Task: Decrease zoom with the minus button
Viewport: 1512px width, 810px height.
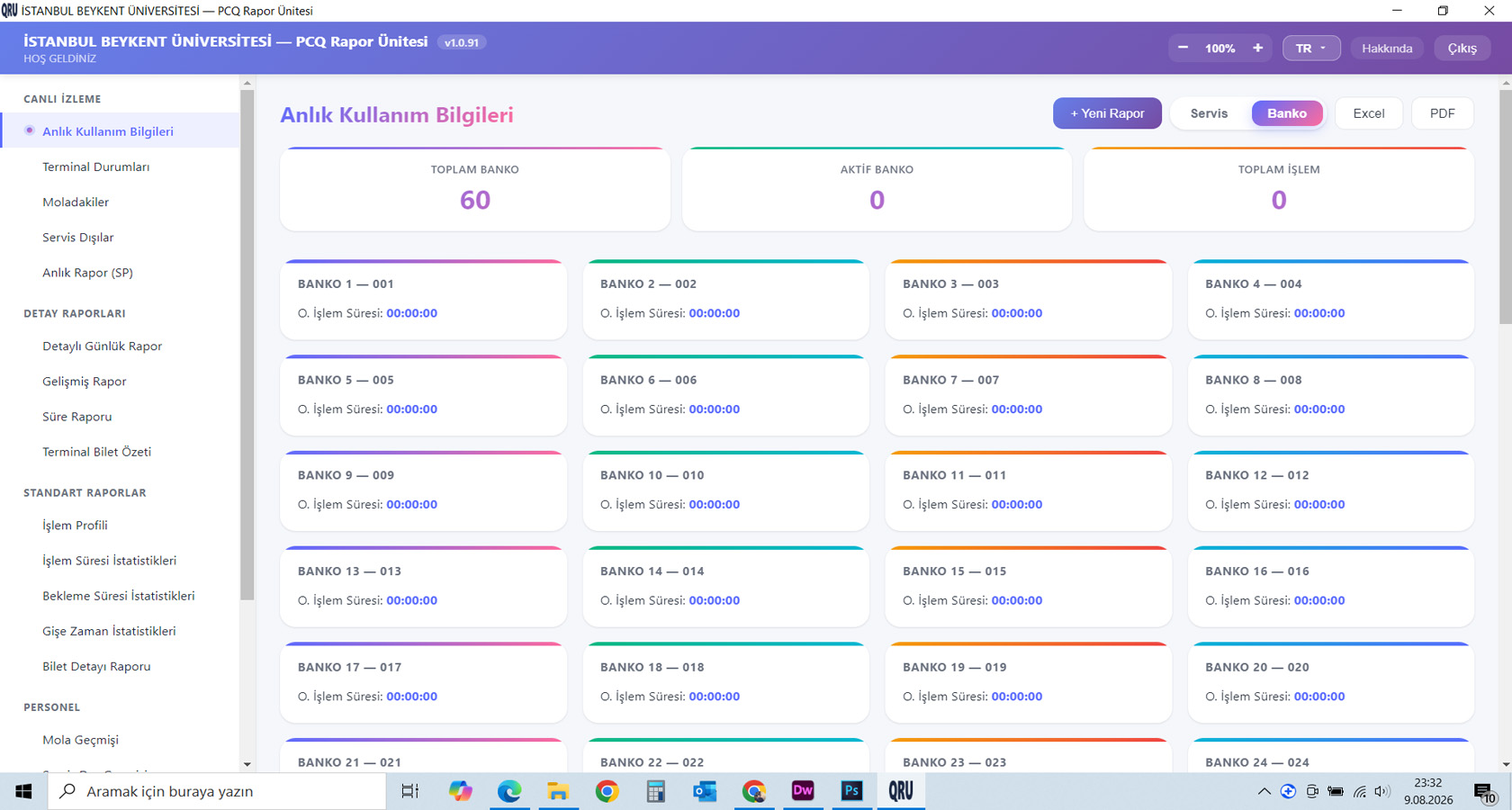Action: click(x=1183, y=48)
